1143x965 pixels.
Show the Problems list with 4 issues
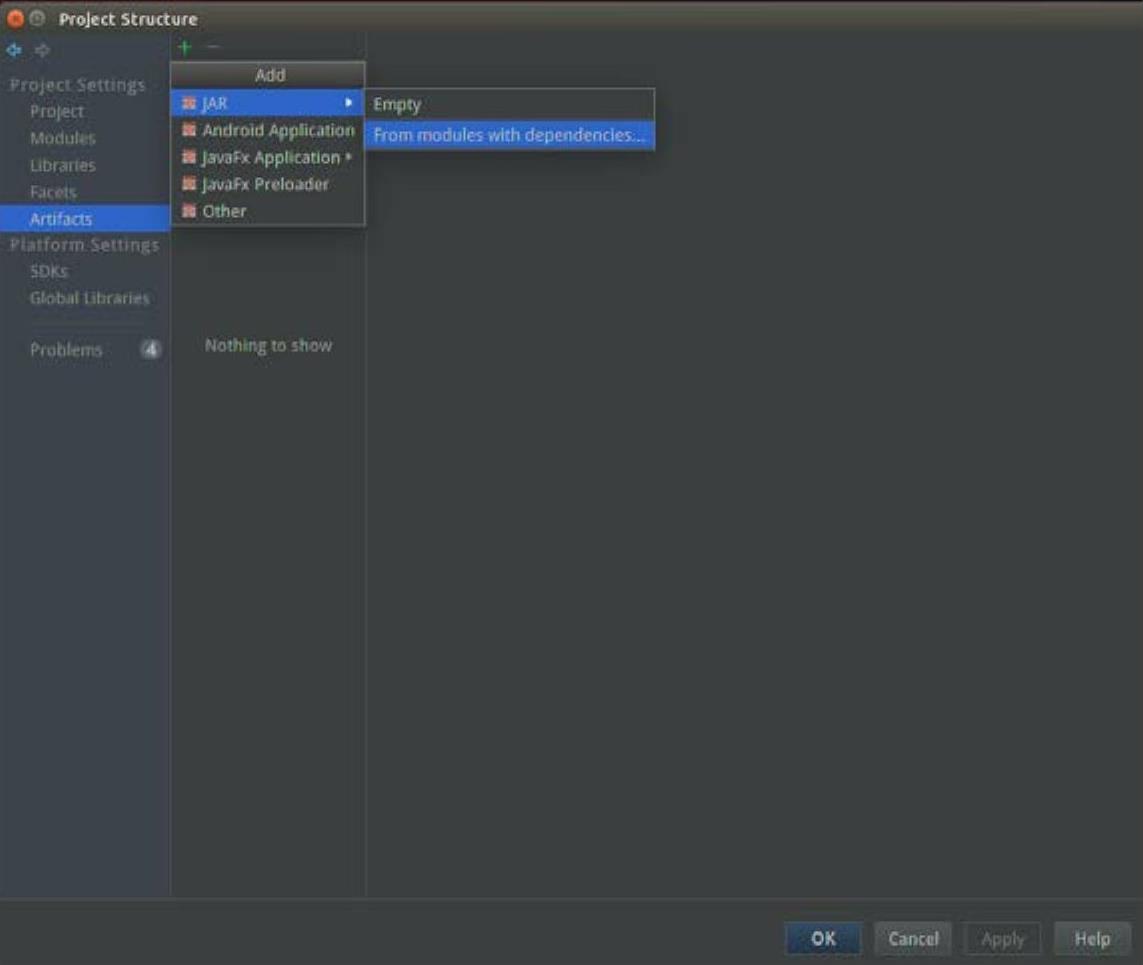(66, 350)
